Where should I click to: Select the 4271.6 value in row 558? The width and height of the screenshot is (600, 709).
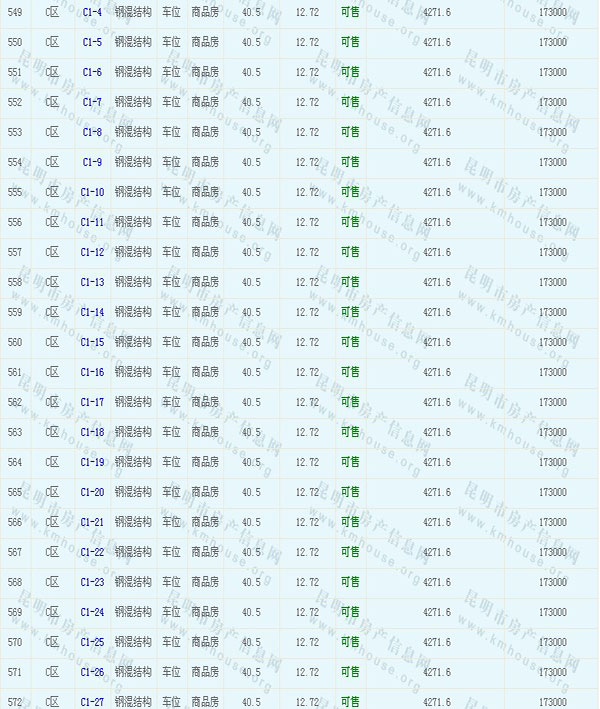point(436,282)
